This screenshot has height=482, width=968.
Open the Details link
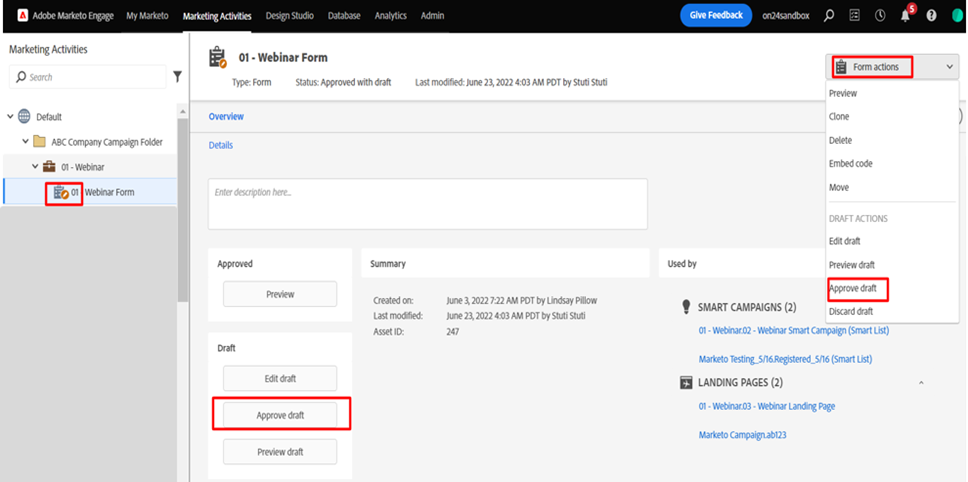tap(221, 146)
